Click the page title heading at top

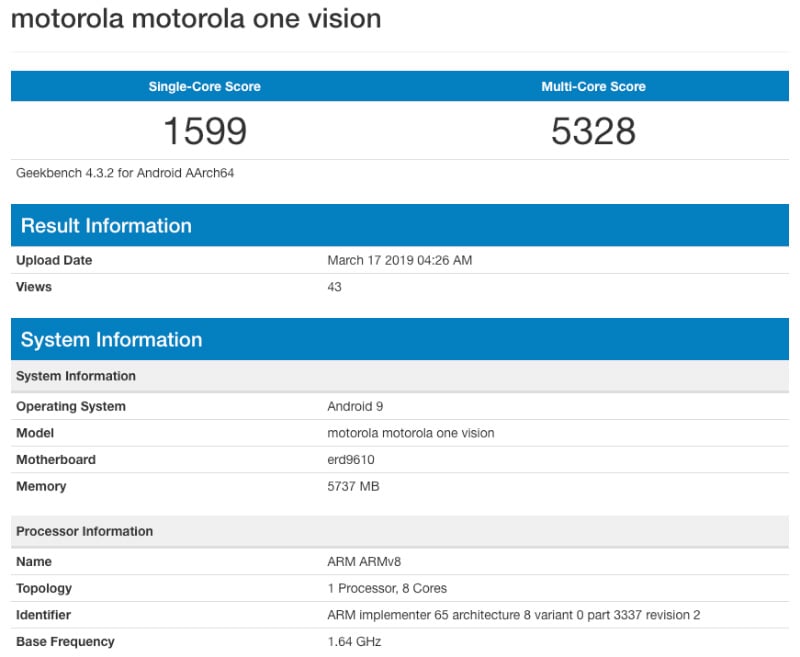[x=196, y=19]
